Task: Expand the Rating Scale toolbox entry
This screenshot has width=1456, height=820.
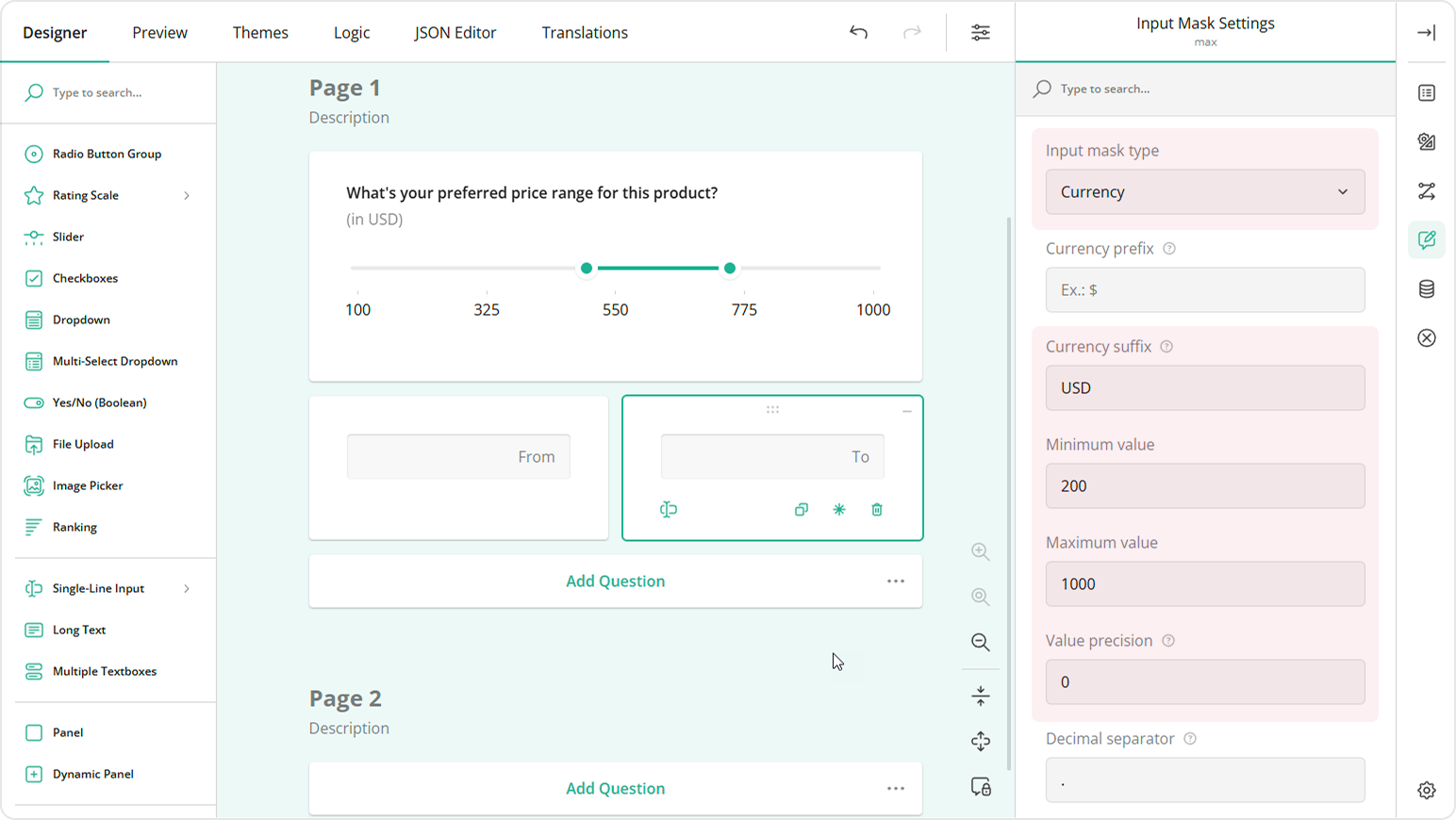Action: [188, 195]
